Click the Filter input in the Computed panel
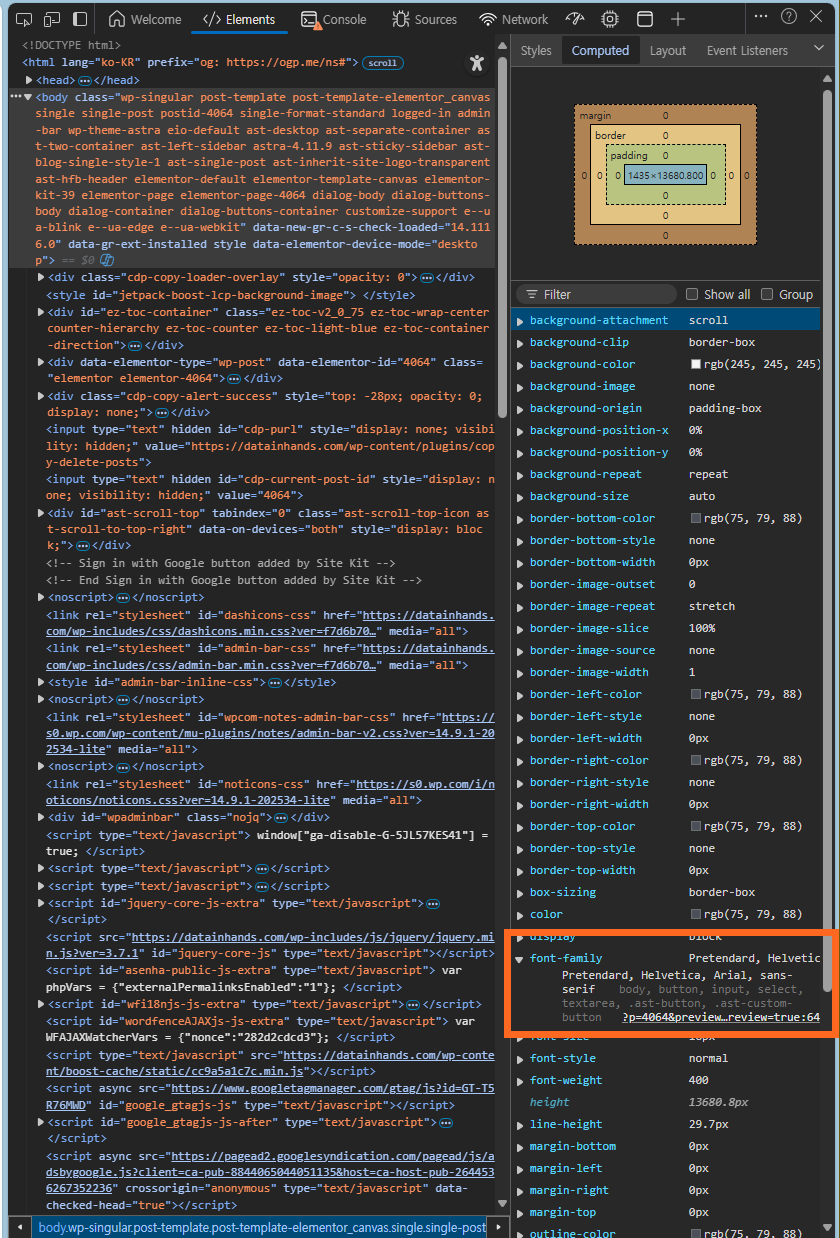840x1238 pixels. tap(595, 294)
